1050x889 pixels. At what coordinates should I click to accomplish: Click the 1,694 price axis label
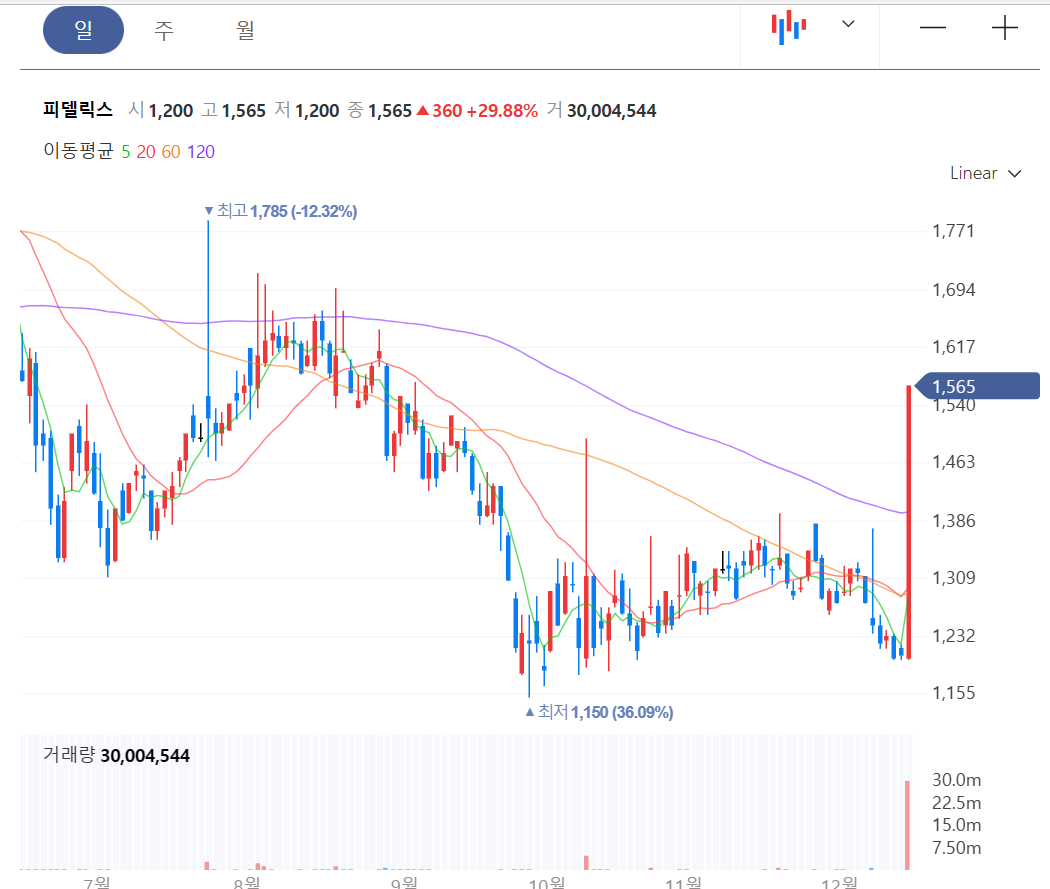(x=954, y=290)
